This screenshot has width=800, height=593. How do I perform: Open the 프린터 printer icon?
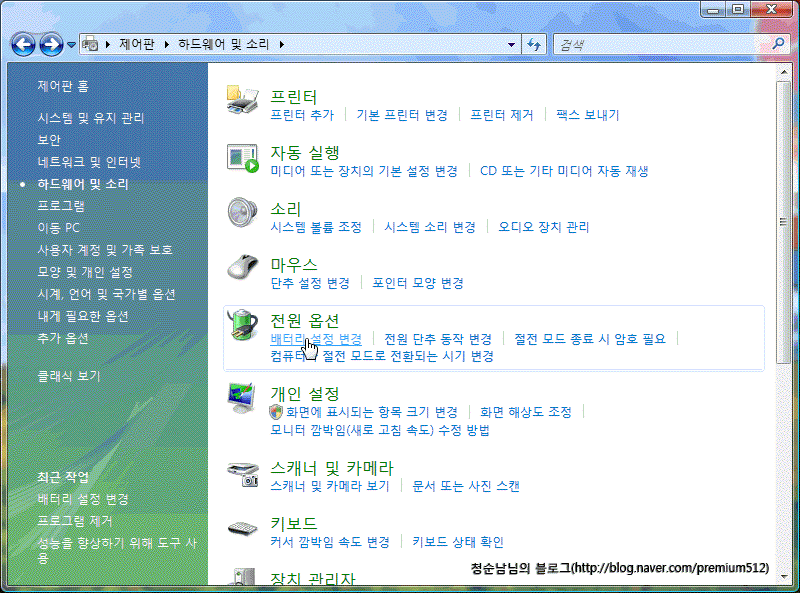click(242, 100)
